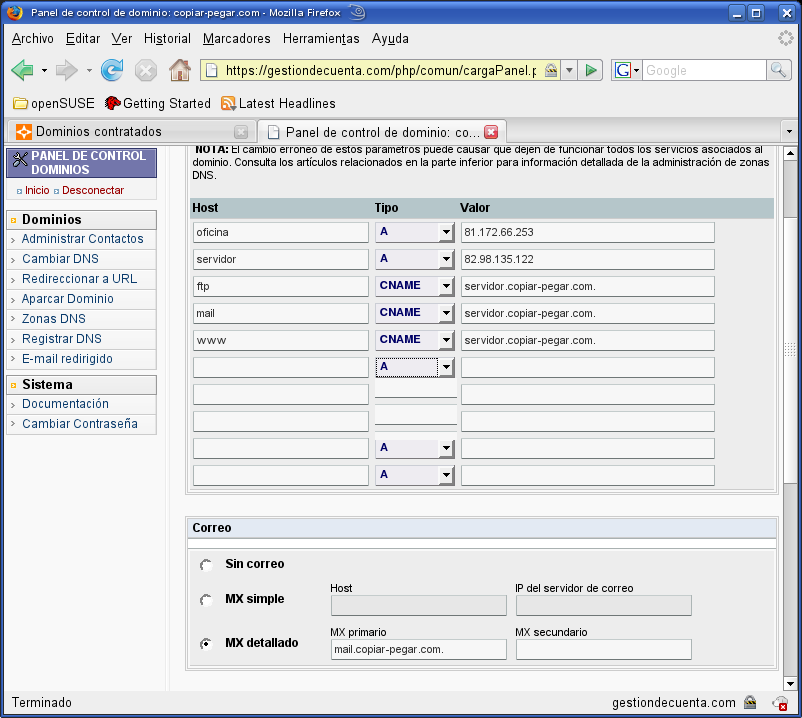Click the Zonas DNS sidebar link
Viewport: 802px width, 718px height.
tap(54, 319)
